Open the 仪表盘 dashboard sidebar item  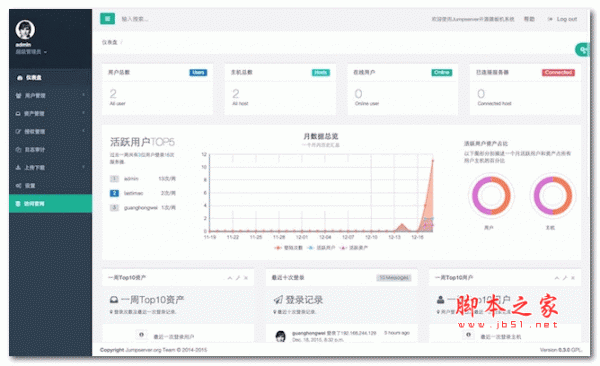click(50, 78)
